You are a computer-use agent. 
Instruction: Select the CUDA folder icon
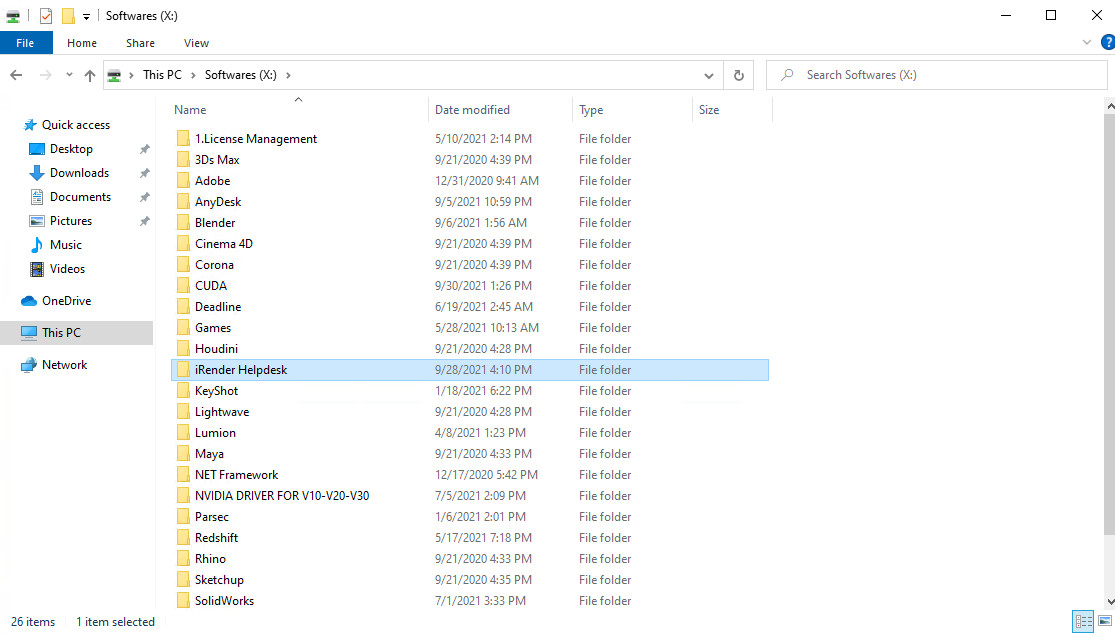coord(183,286)
